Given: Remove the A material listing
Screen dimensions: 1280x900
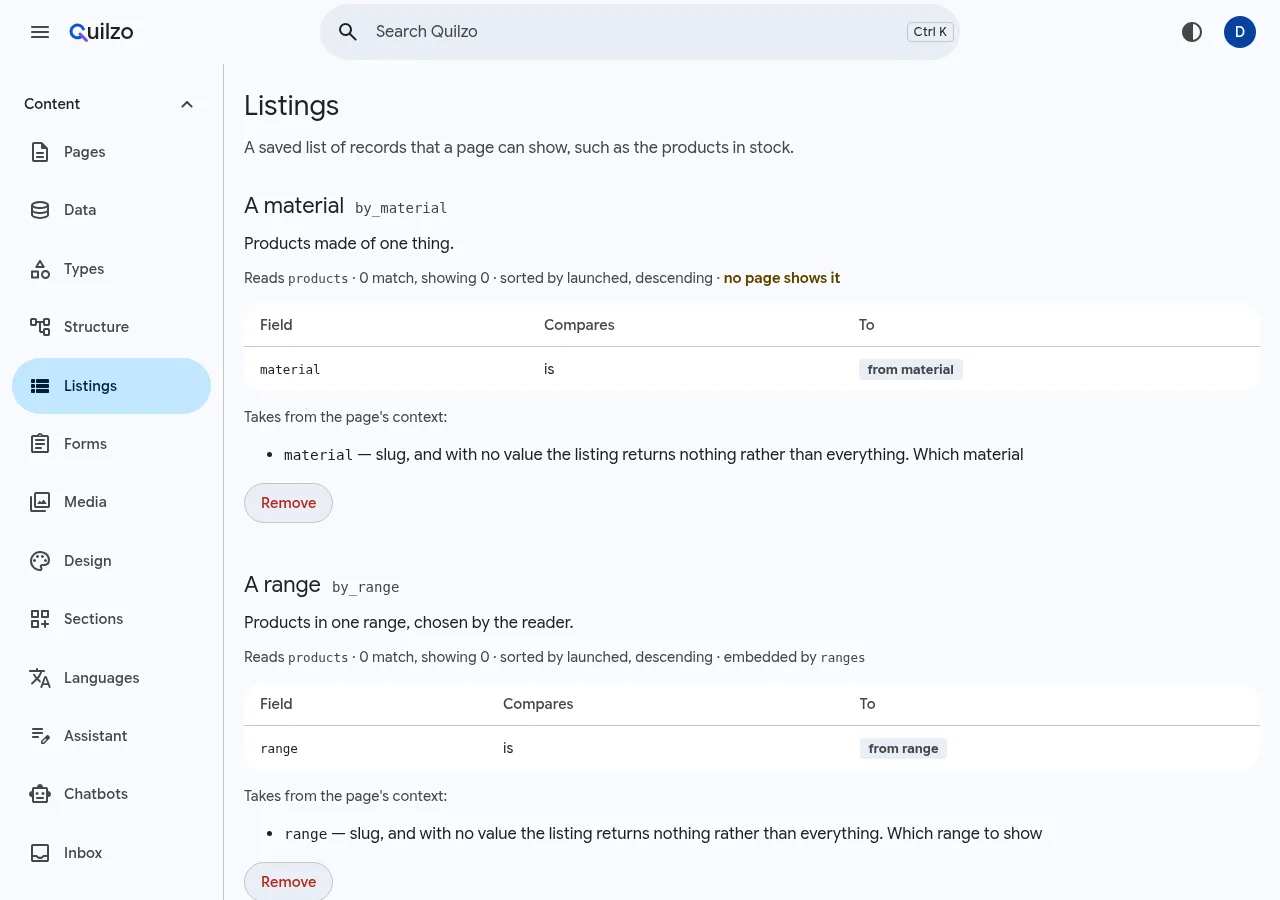Looking at the screenshot, I should tap(288, 503).
